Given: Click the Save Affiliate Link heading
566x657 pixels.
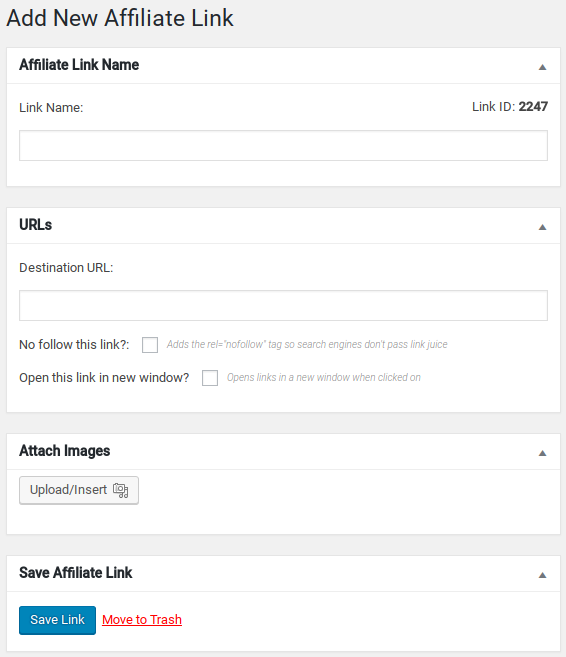Looking at the screenshot, I should coord(76,573).
